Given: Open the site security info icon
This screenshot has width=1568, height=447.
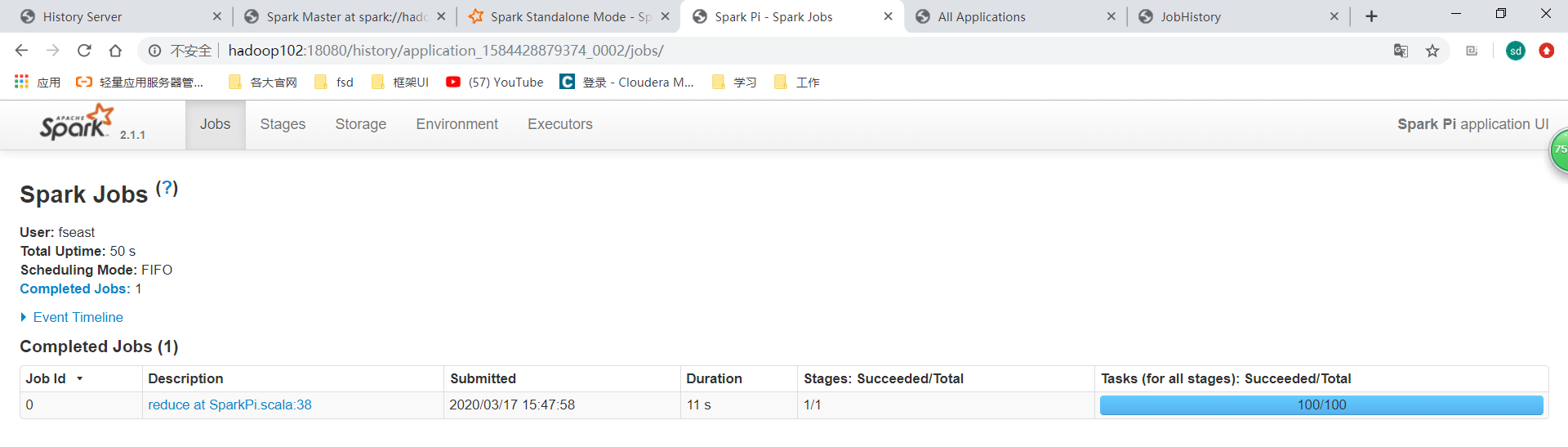Looking at the screenshot, I should tap(154, 51).
